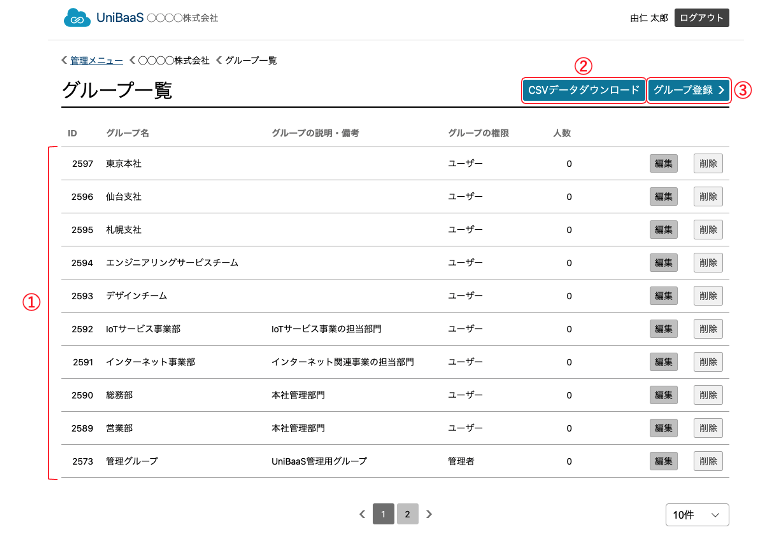Delete the IoTサービス事業部 group

pyautogui.click(x=708, y=329)
